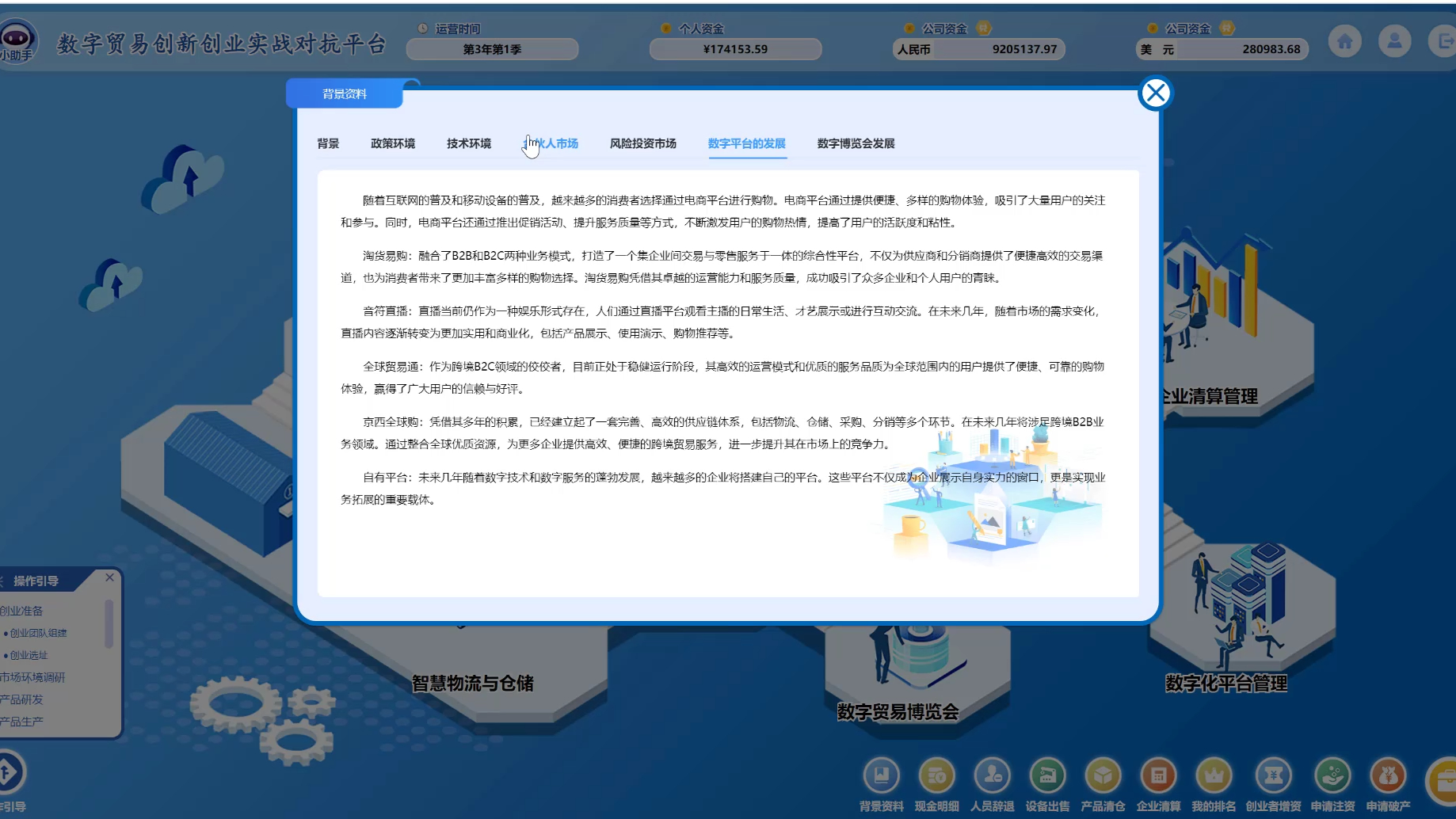Screen dimensions: 1456x819
Task: Click the 操作引导 panel scrollbar
Action: click(x=109, y=623)
